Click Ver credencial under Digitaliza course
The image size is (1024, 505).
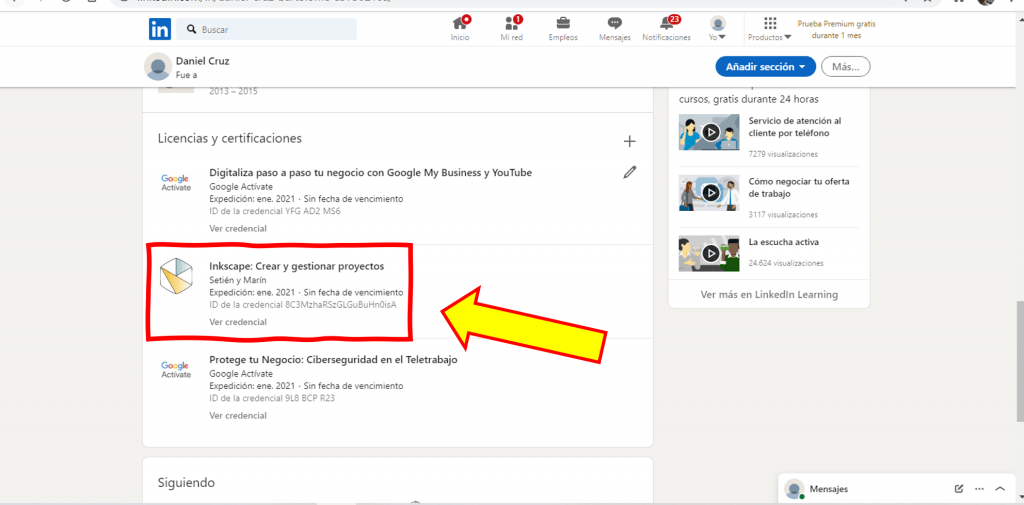click(x=238, y=229)
